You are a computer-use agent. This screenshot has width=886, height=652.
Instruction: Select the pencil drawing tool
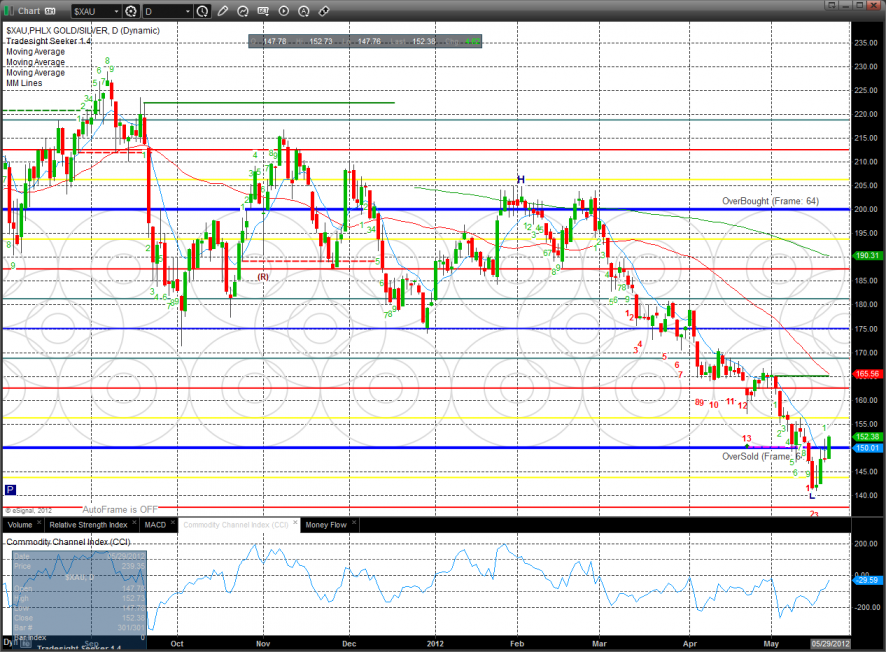(x=224, y=12)
